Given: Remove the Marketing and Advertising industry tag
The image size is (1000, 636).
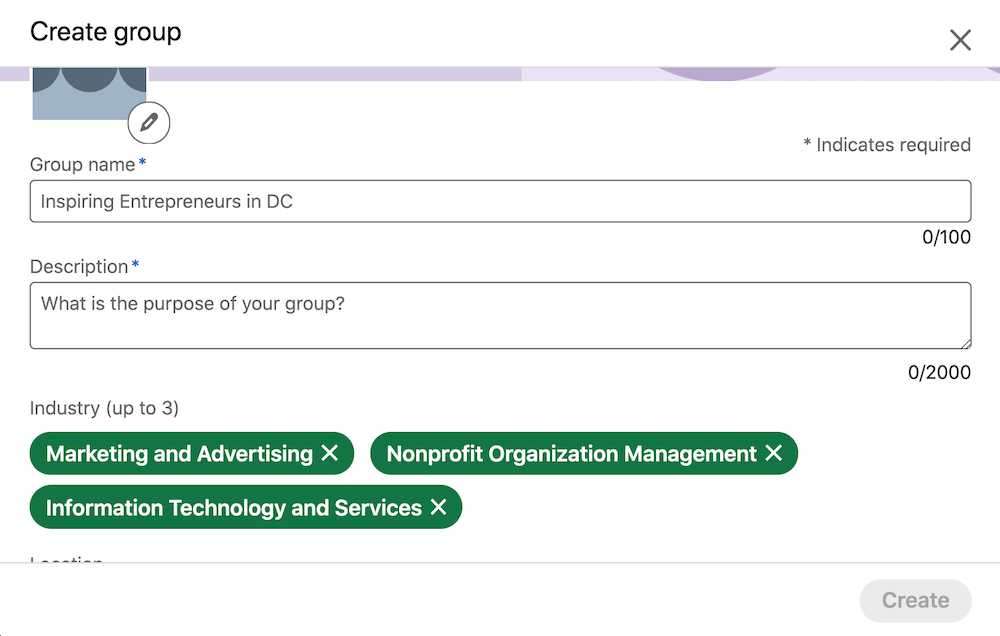Looking at the screenshot, I should (x=330, y=453).
